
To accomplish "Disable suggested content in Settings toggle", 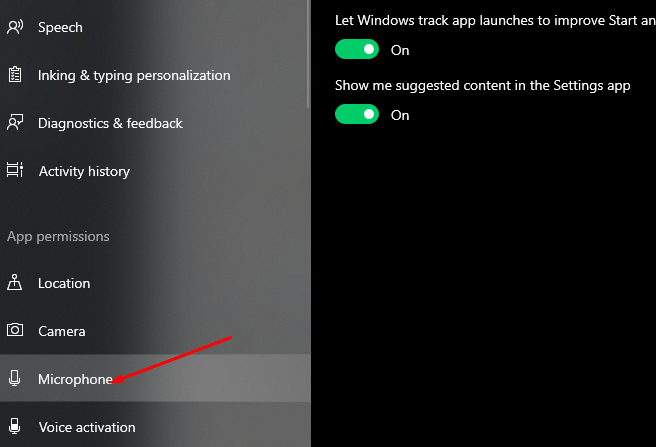I will pyautogui.click(x=357, y=115).
